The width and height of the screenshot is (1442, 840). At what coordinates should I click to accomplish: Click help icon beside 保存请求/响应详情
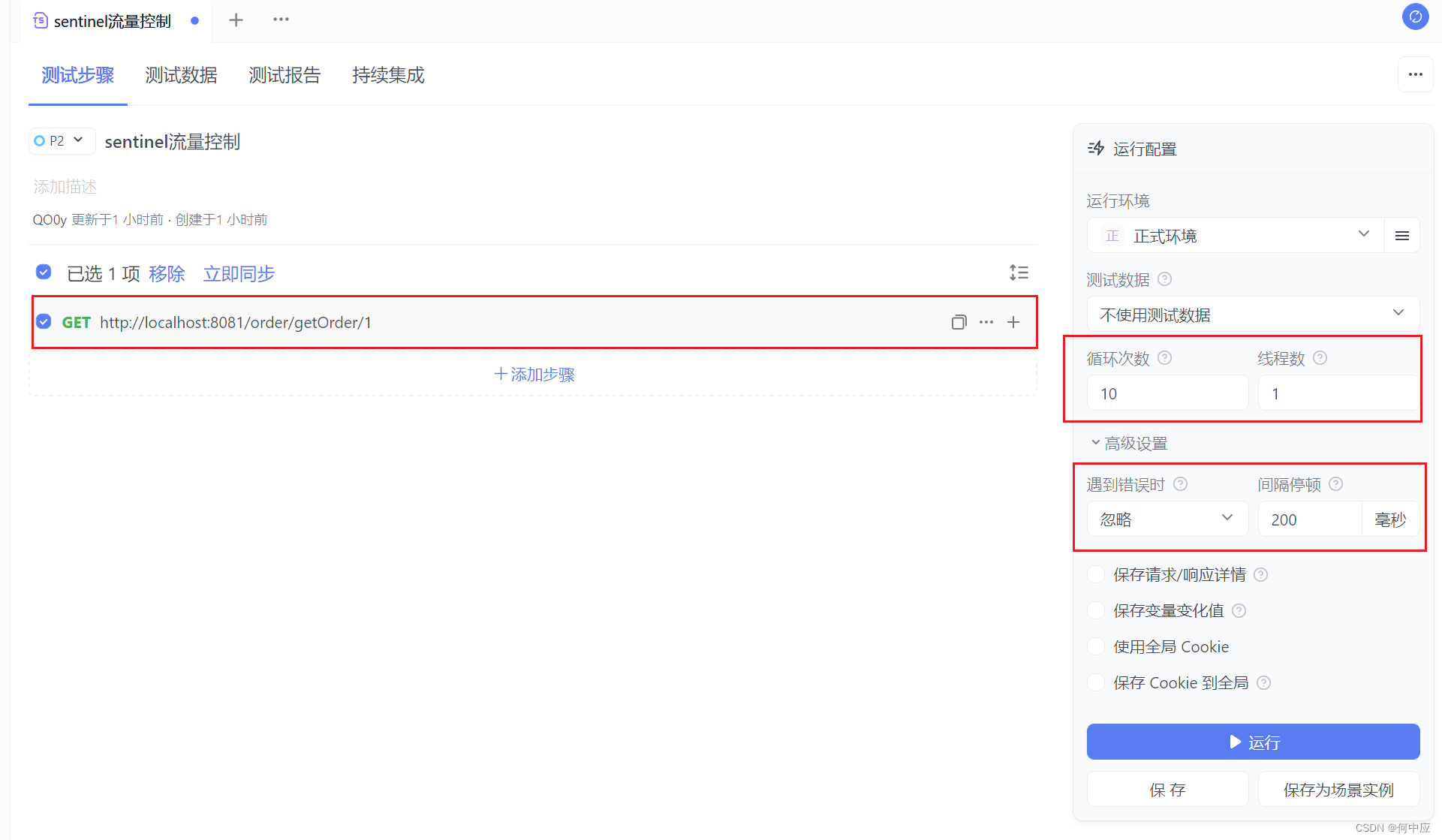[1260, 575]
